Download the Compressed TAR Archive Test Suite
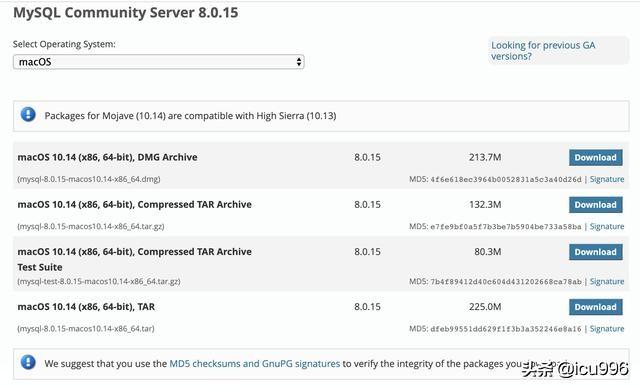 point(596,252)
